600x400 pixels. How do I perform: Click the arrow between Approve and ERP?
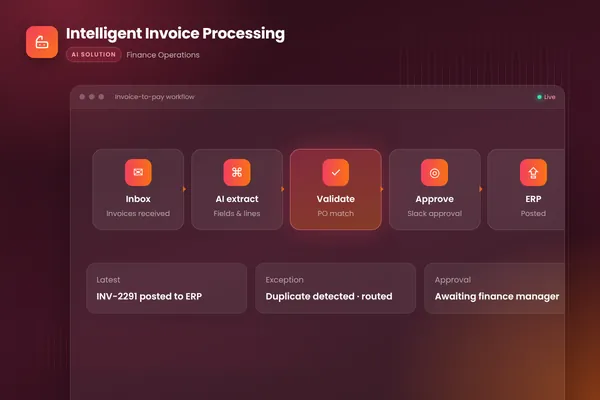(481, 189)
